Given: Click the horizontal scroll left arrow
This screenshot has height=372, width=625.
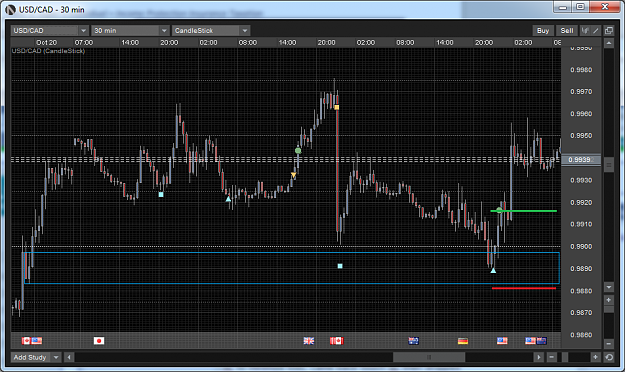Looking at the screenshot, I should 69,357.
